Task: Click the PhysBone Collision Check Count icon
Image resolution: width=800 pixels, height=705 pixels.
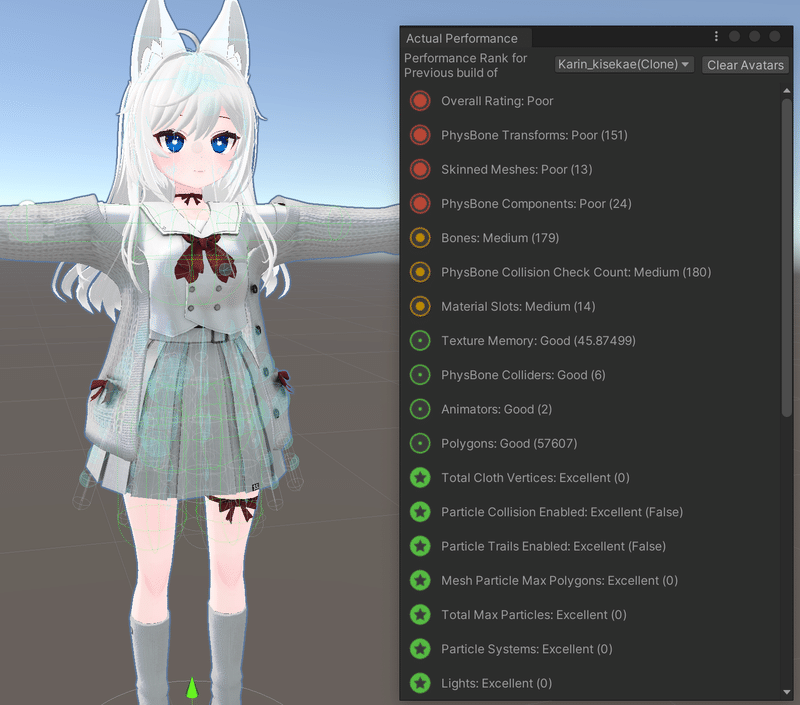Action: point(421,272)
